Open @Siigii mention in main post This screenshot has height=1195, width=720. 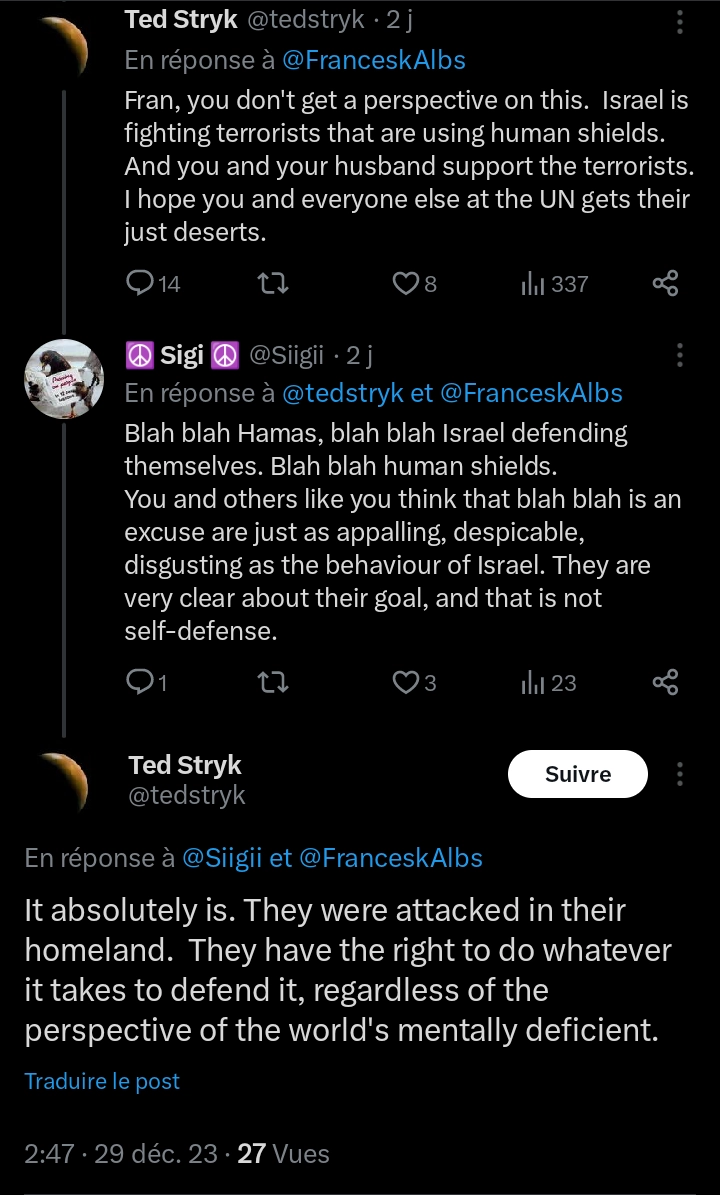pos(222,858)
